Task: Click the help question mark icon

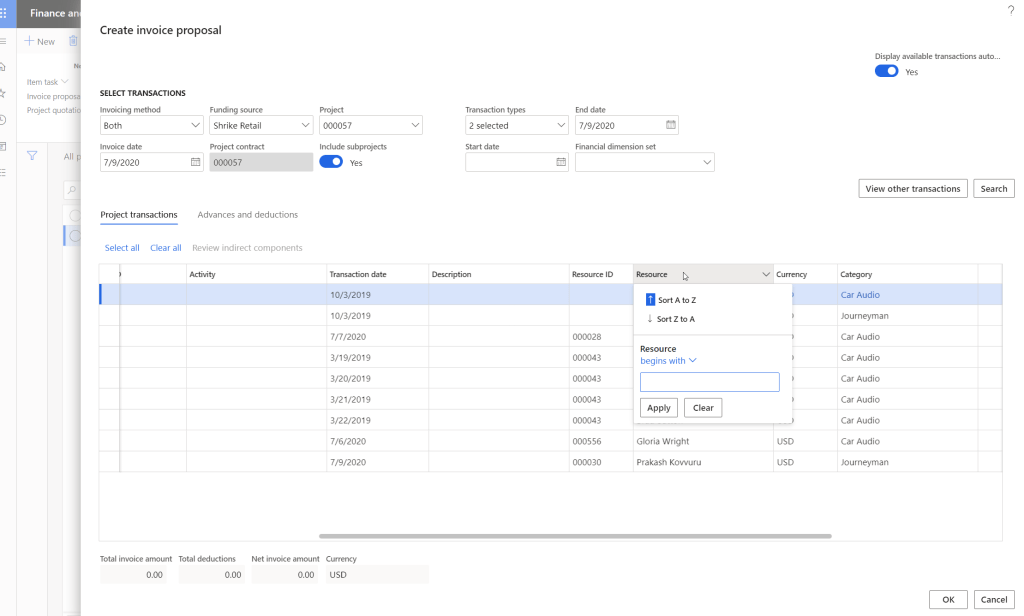Action: coord(1010,9)
